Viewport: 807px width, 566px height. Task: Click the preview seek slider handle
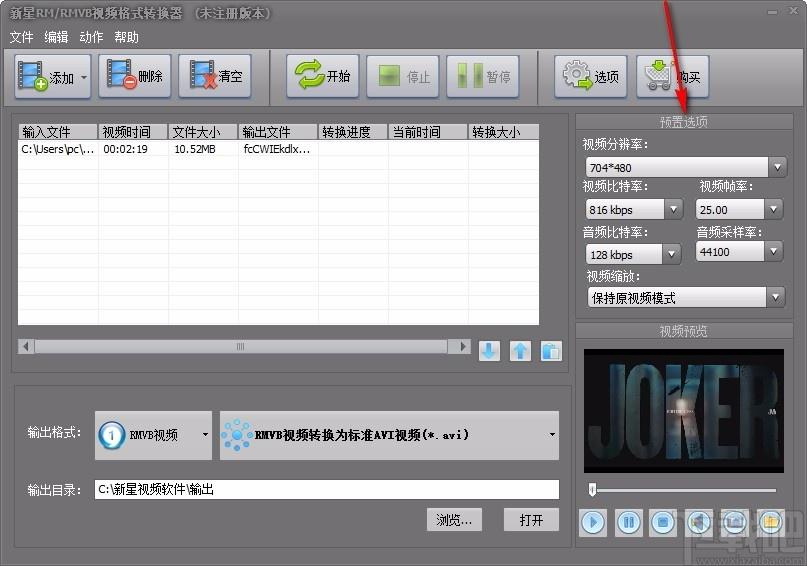[x=592, y=489]
